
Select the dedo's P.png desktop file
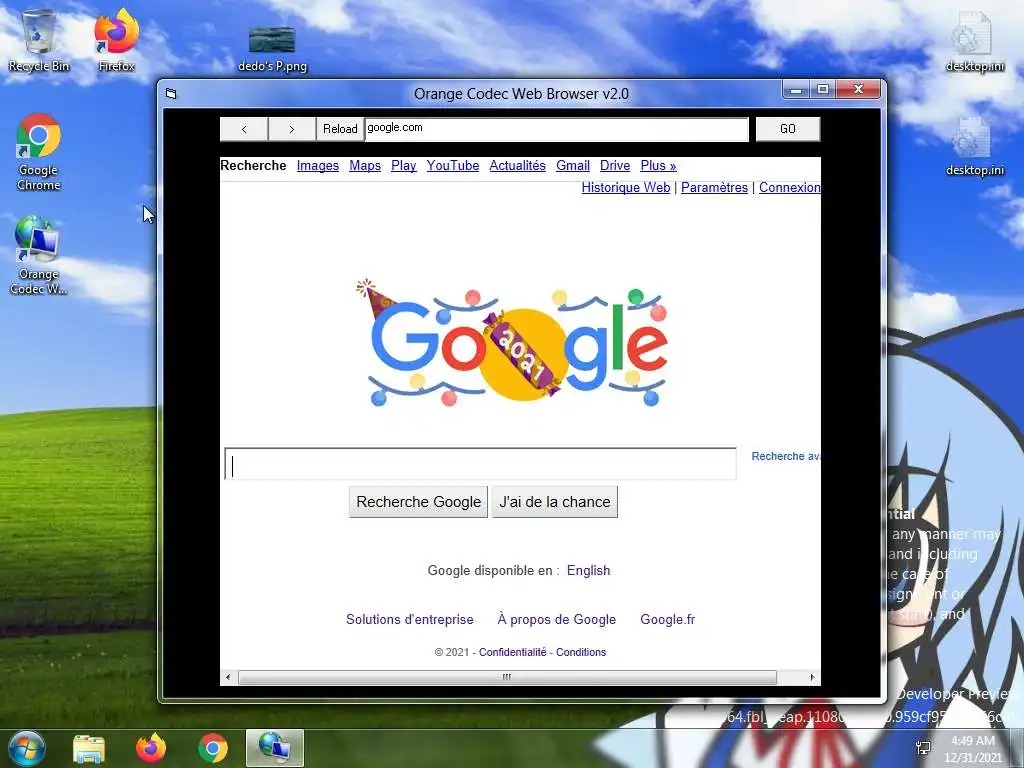[272, 48]
